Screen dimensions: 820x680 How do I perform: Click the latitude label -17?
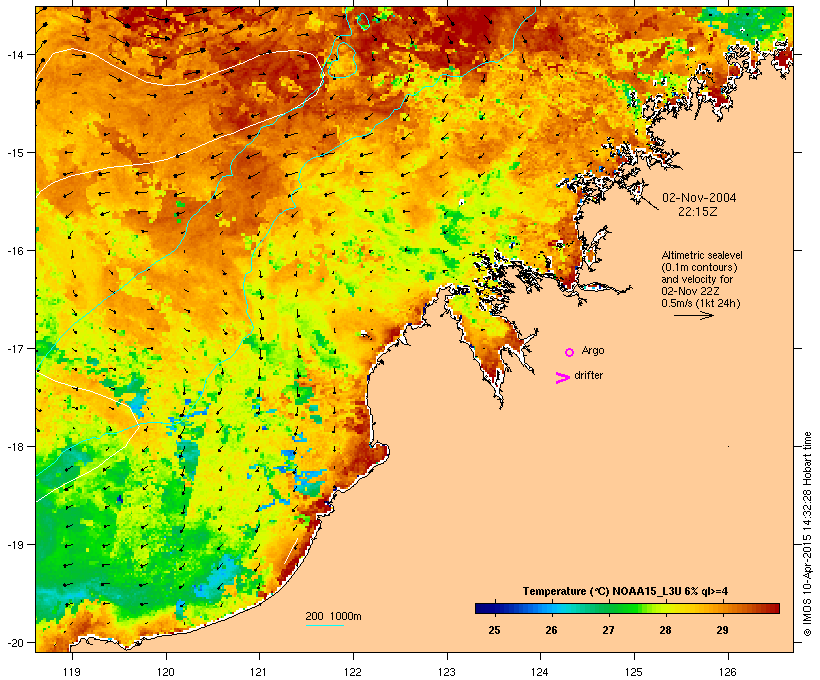pos(14,348)
